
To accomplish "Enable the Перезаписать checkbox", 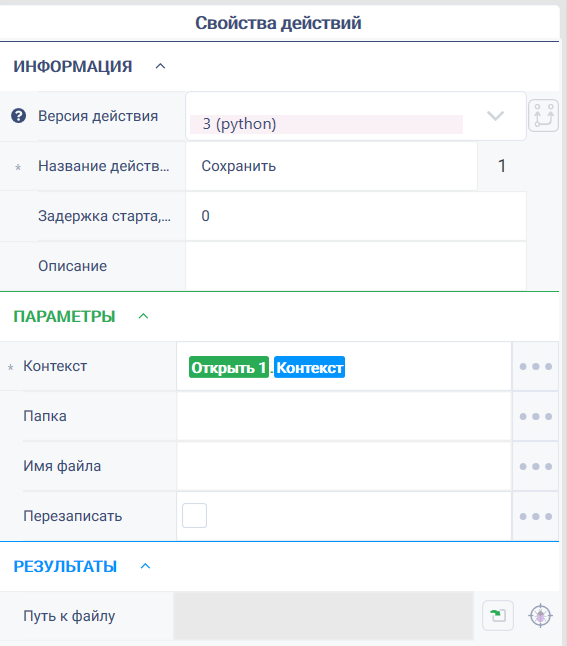I will pyautogui.click(x=194, y=515).
